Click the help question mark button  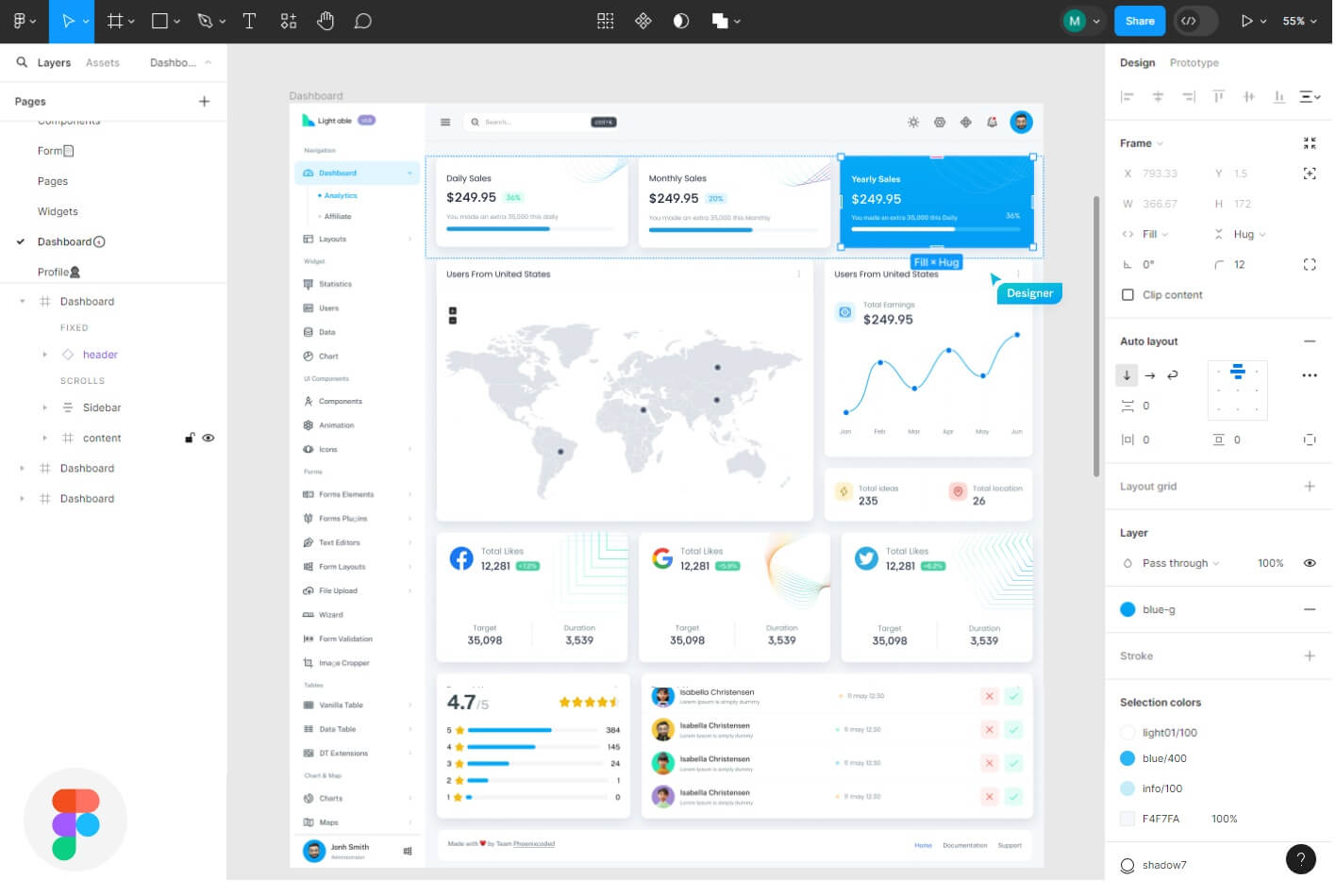tap(1300, 859)
